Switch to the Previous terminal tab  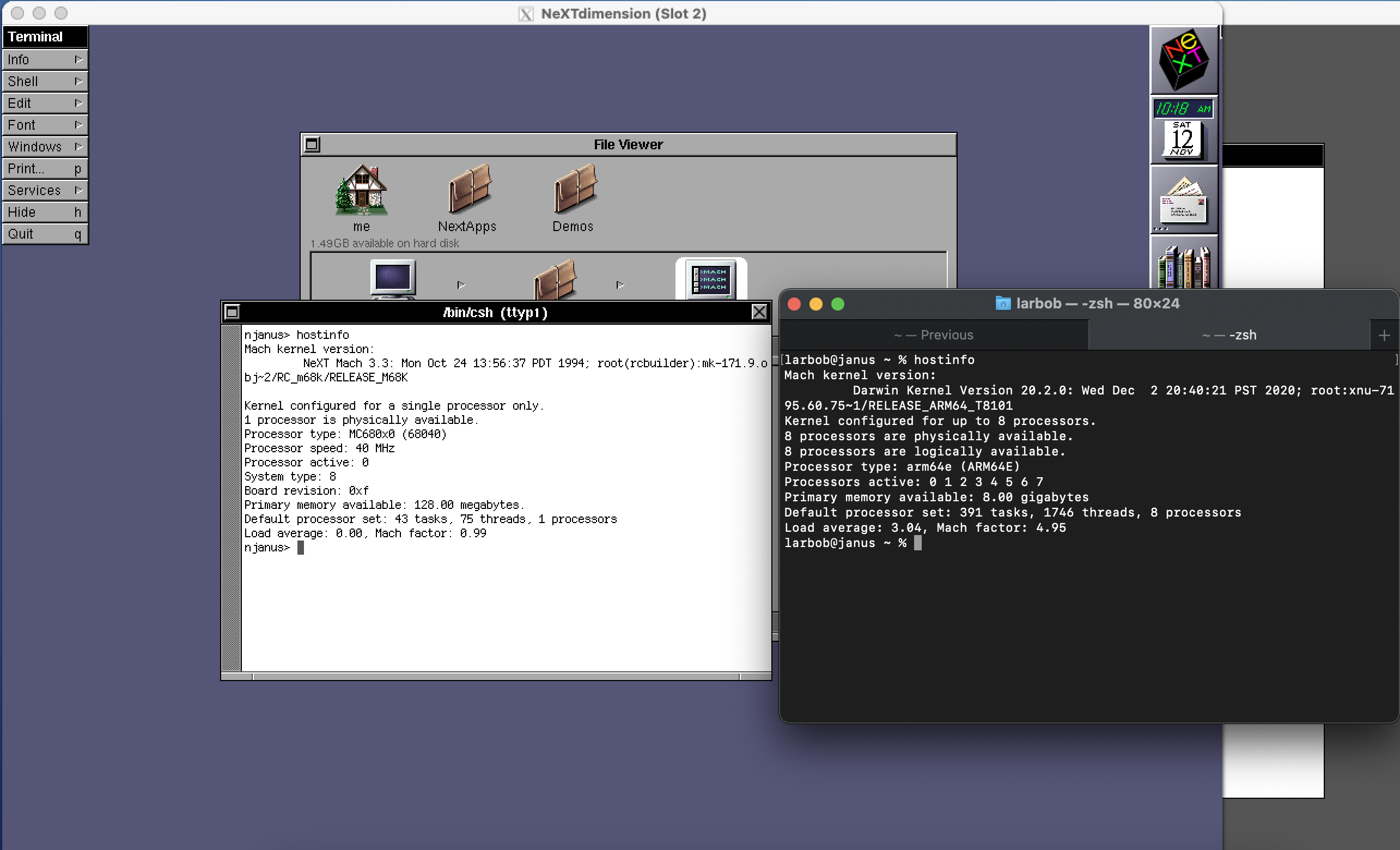(x=934, y=335)
